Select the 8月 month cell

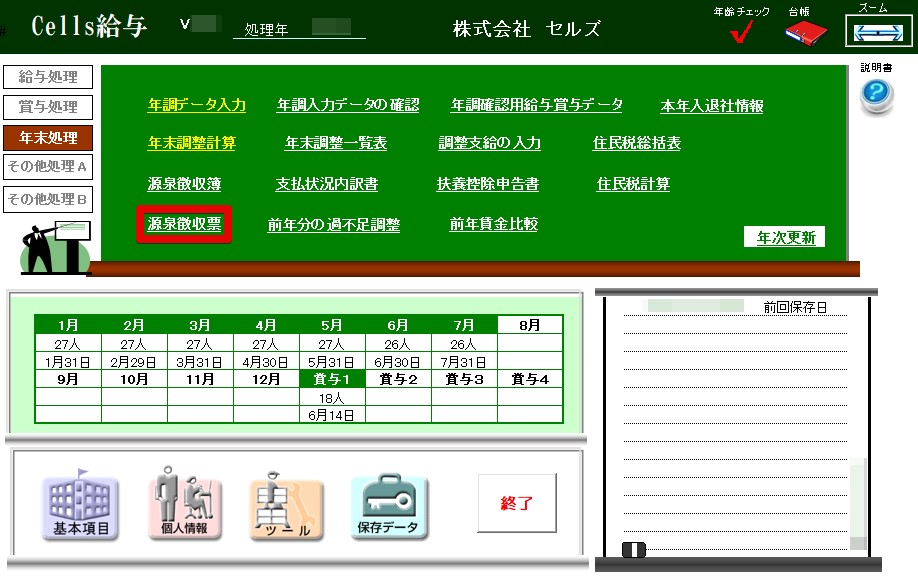(x=530, y=325)
